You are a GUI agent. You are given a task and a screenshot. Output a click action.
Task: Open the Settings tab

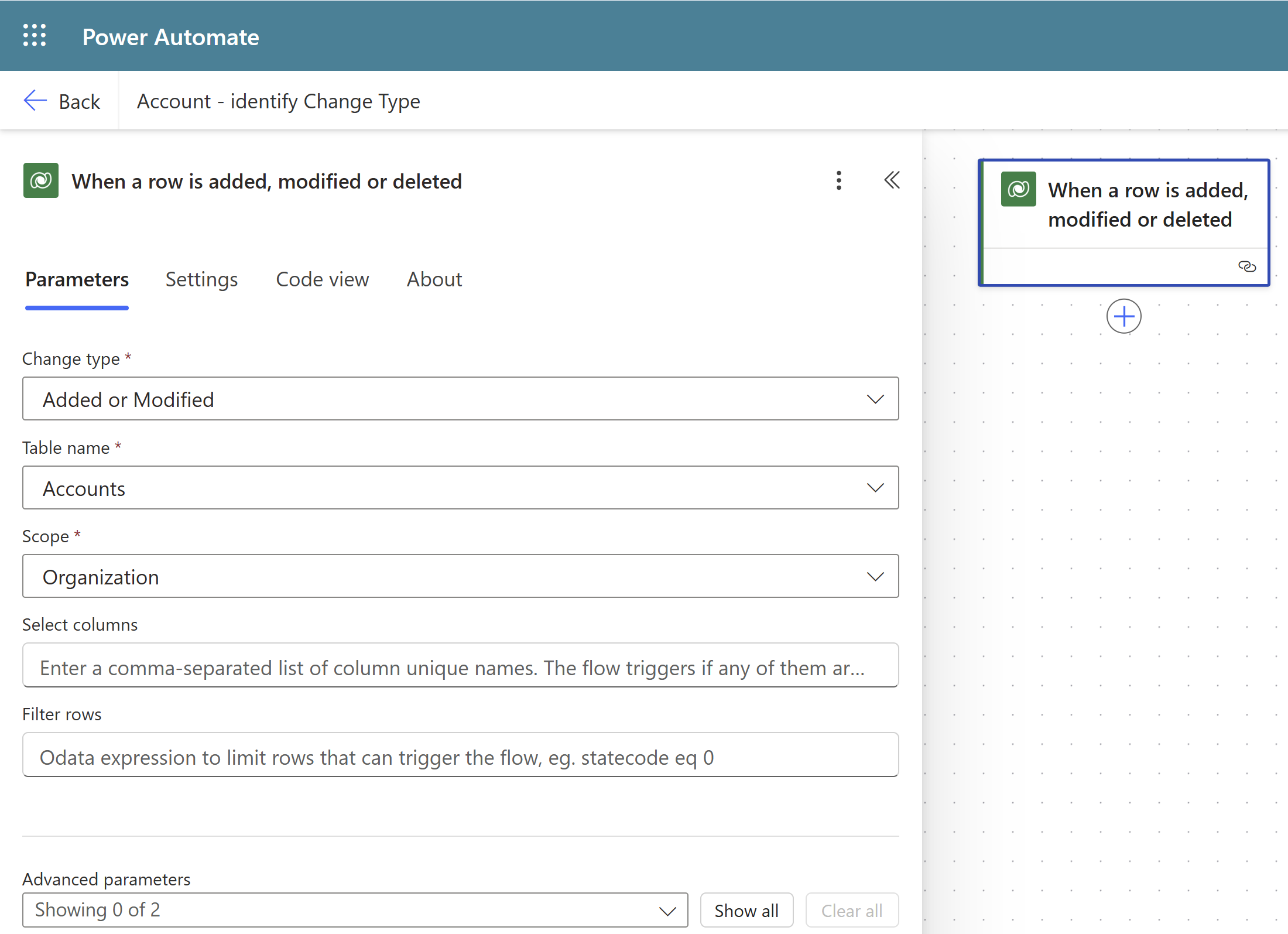(x=201, y=279)
